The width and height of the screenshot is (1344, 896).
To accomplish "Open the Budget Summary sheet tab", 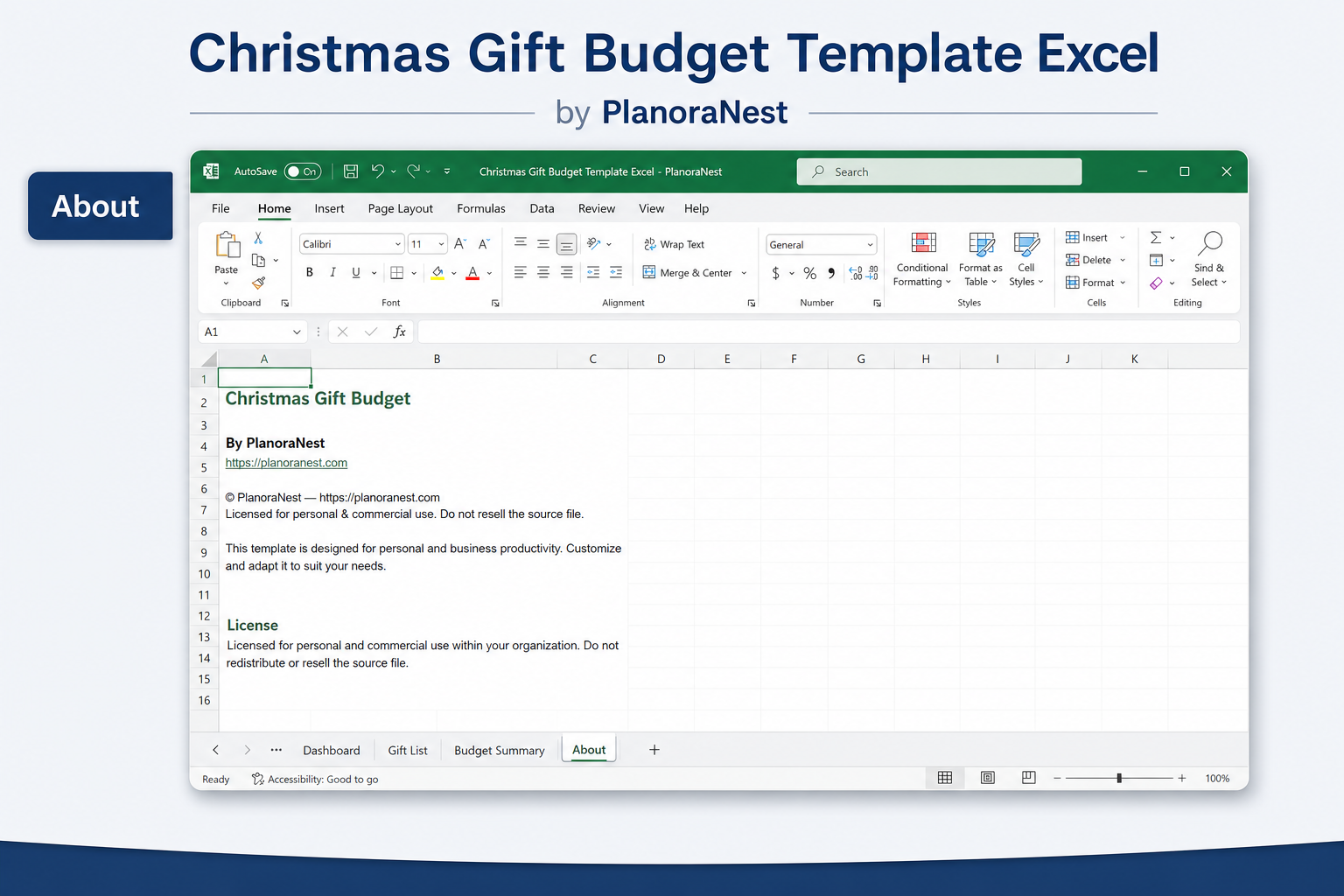I will pyautogui.click(x=500, y=751).
